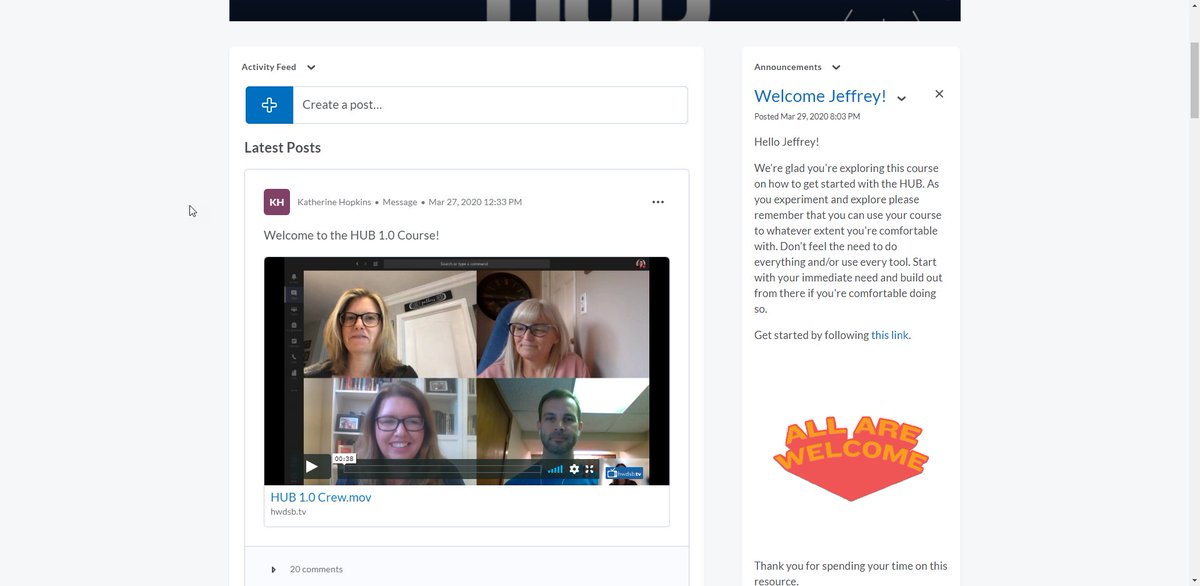1200x586 pixels.
Task: Click the hwdsb.tv logo on video
Action: [x=624, y=472]
